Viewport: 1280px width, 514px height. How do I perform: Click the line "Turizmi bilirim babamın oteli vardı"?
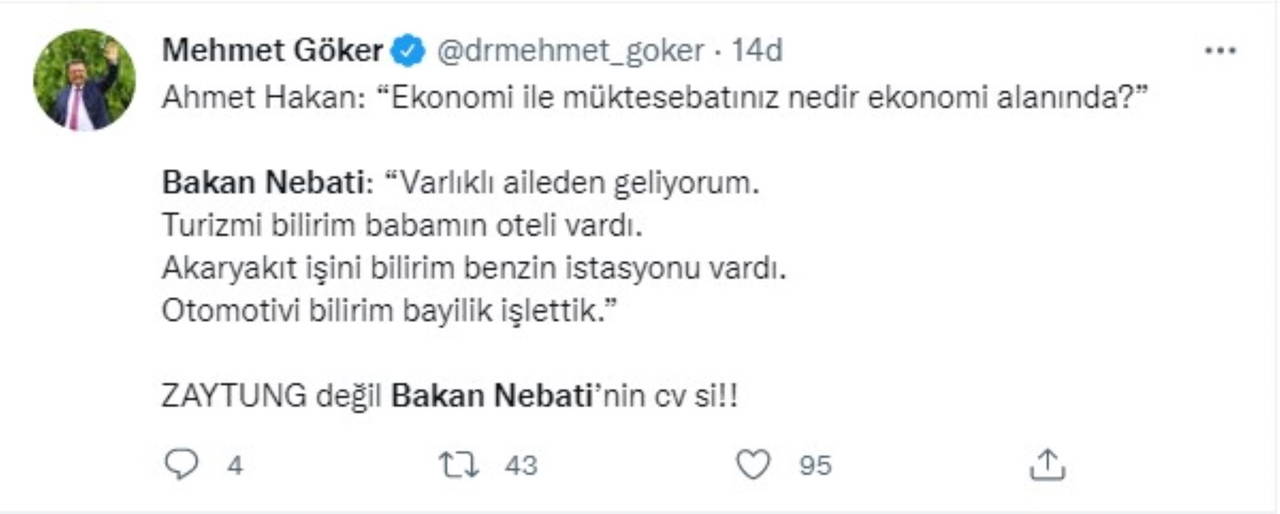pyautogui.click(x=398, y=227)
